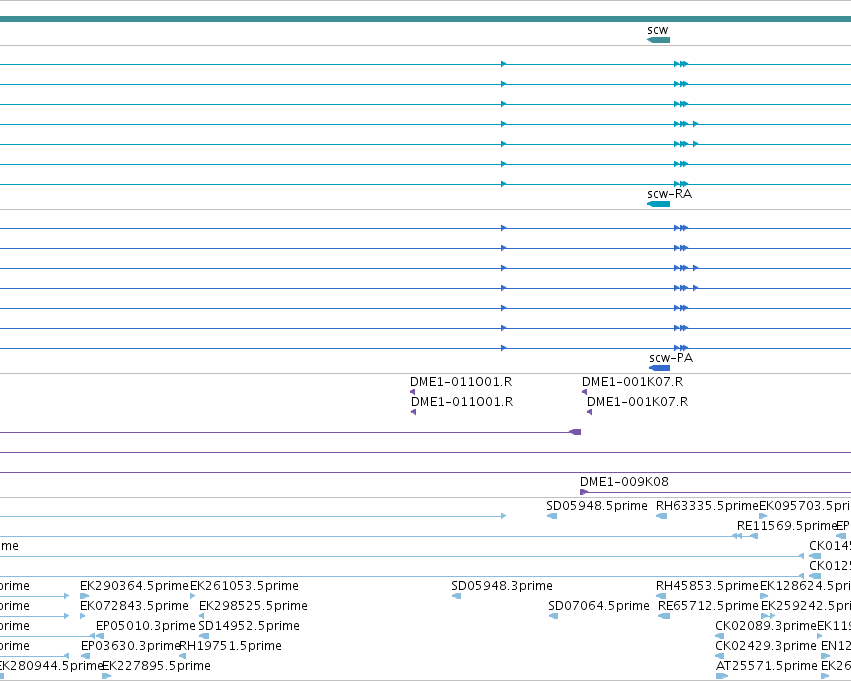Click the purple clone end block left of DME1-009K08

tap(575, 432)
